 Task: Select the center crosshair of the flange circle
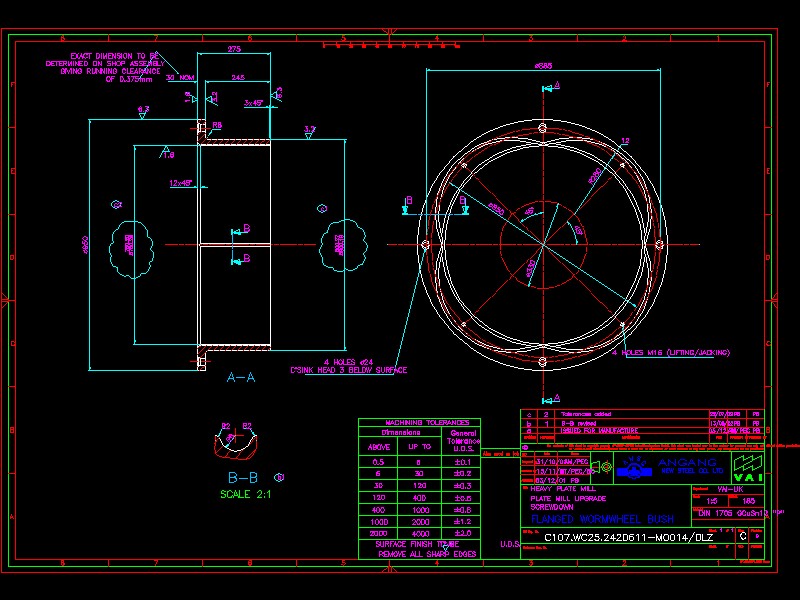[x=542, y=244]
